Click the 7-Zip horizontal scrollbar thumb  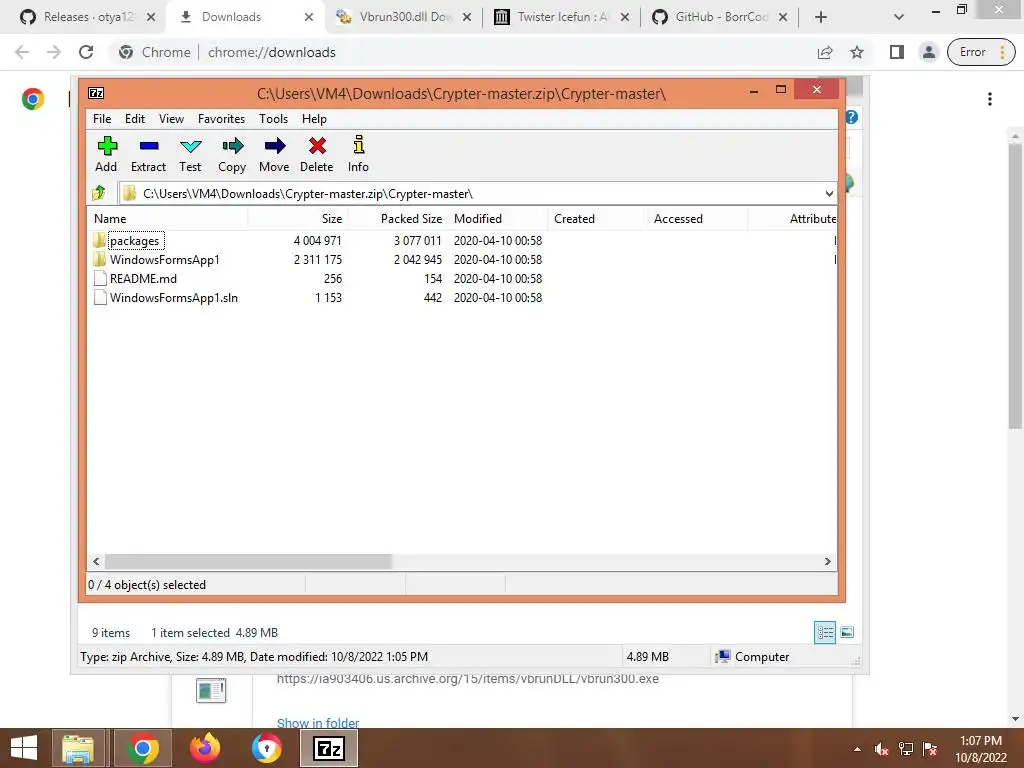point(248,562)
